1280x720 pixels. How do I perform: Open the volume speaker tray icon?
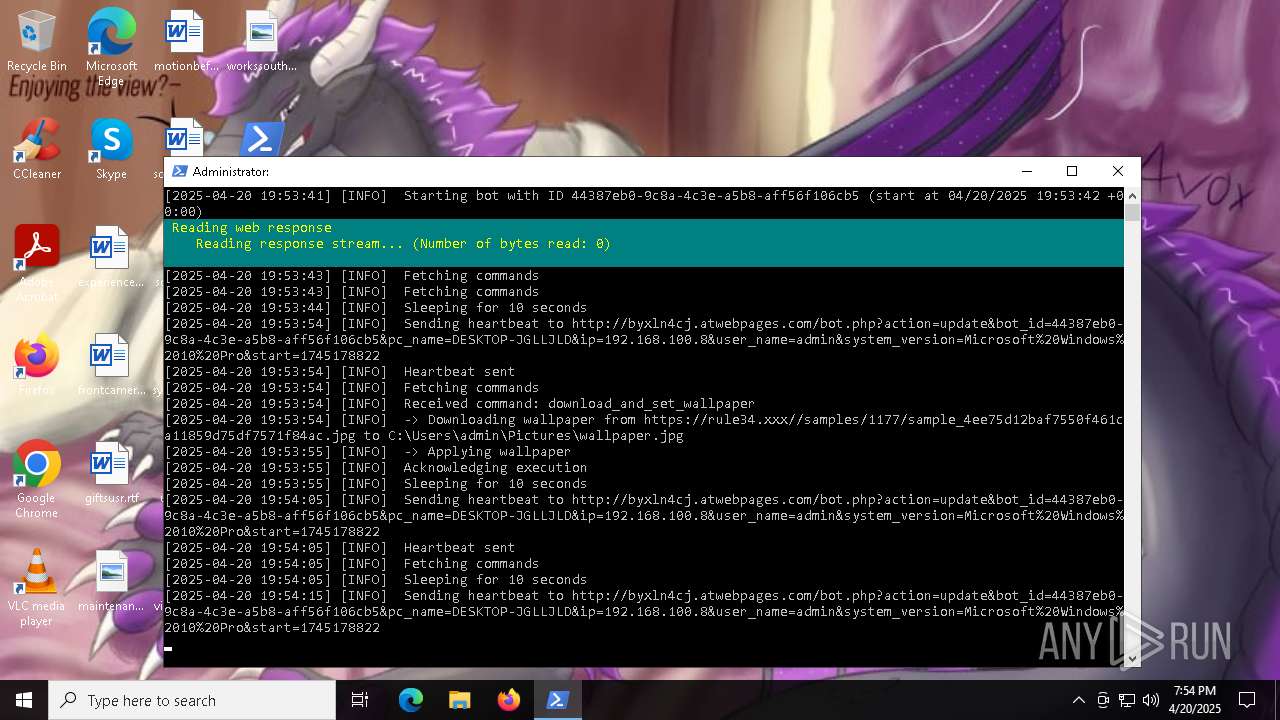pyautogui.click(x=1151, y=700)
